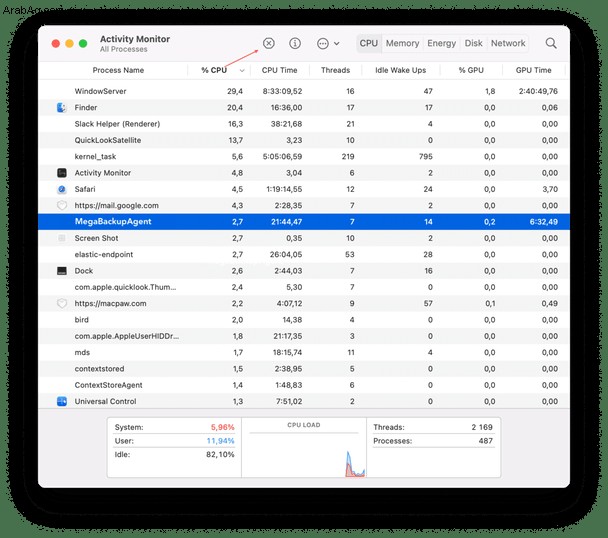Minimize the window with yellow button
Screen dimensions: 608x538
[x=69, y=43]
